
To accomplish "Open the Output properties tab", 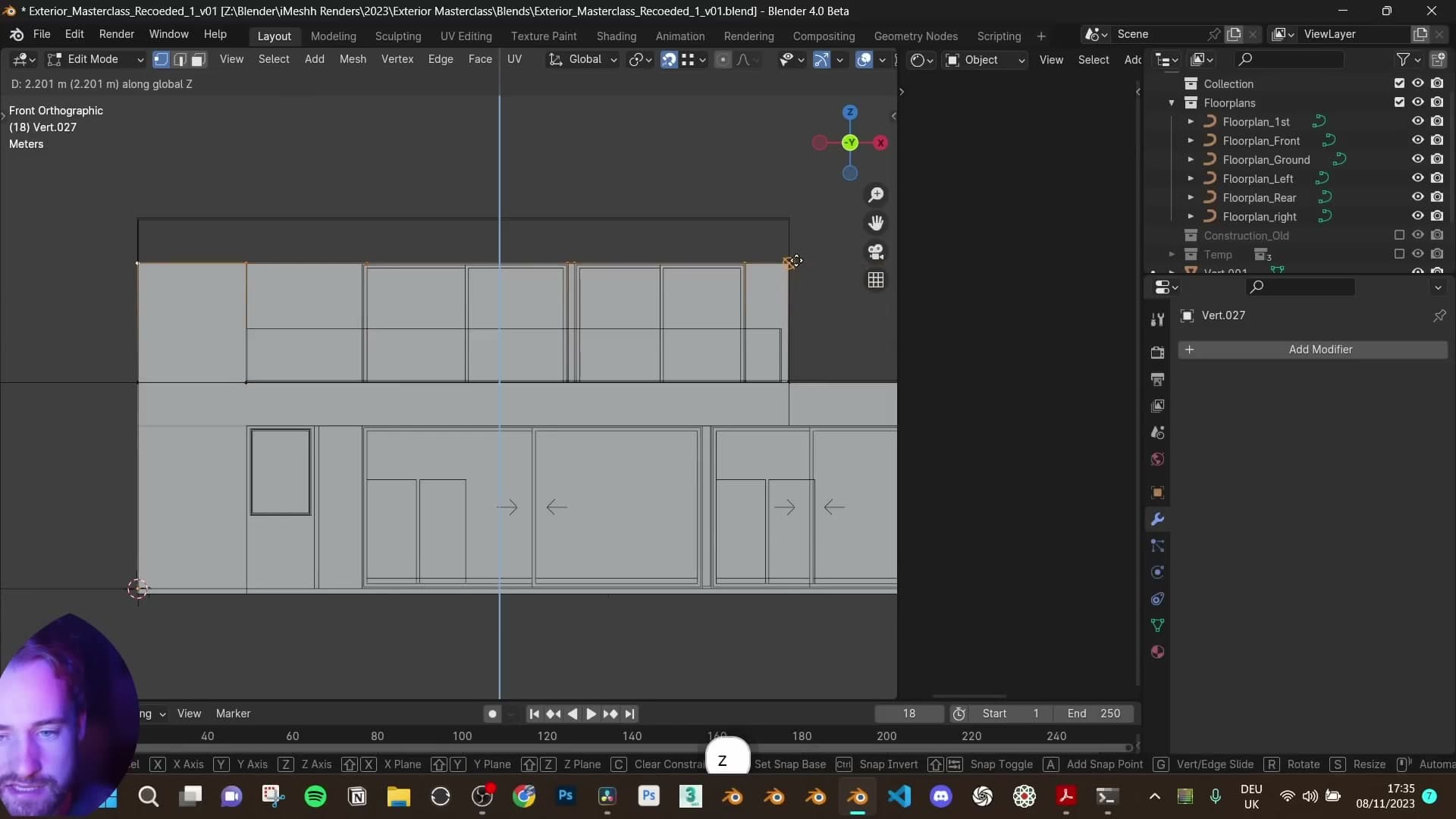I will (x=1157, y=379).
